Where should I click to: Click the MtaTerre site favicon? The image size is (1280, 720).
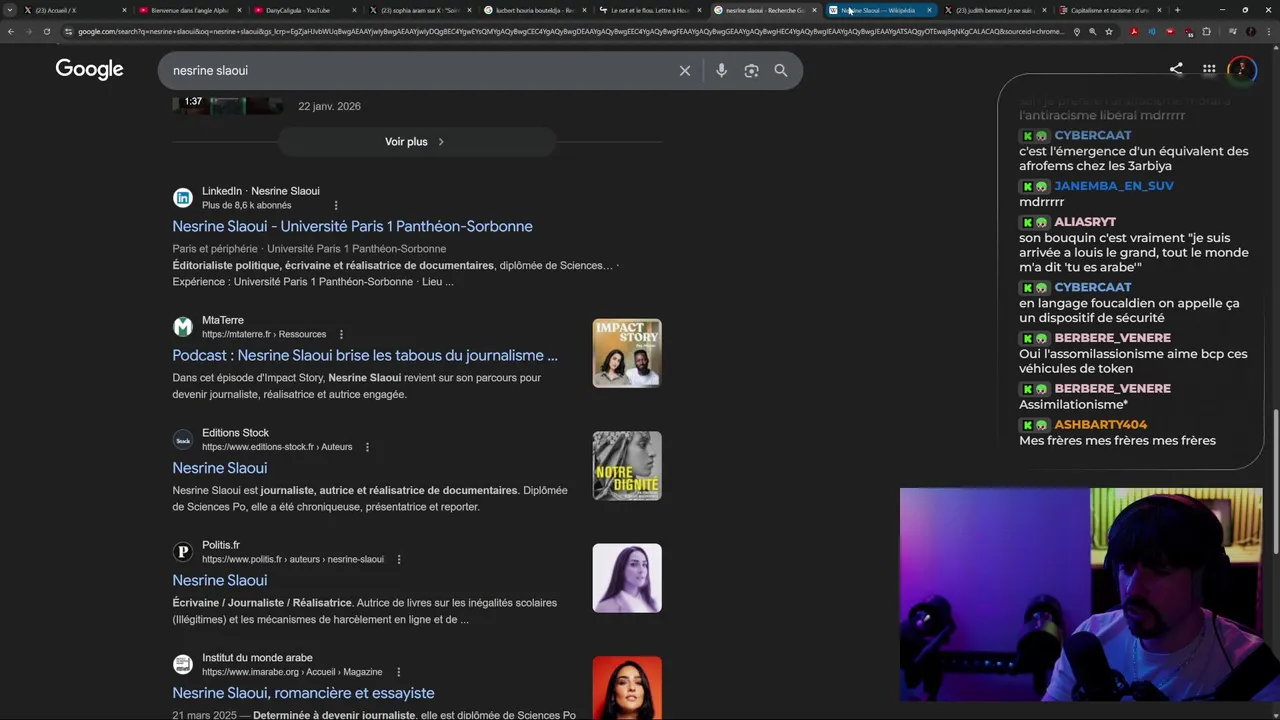[x=182, y=327]
